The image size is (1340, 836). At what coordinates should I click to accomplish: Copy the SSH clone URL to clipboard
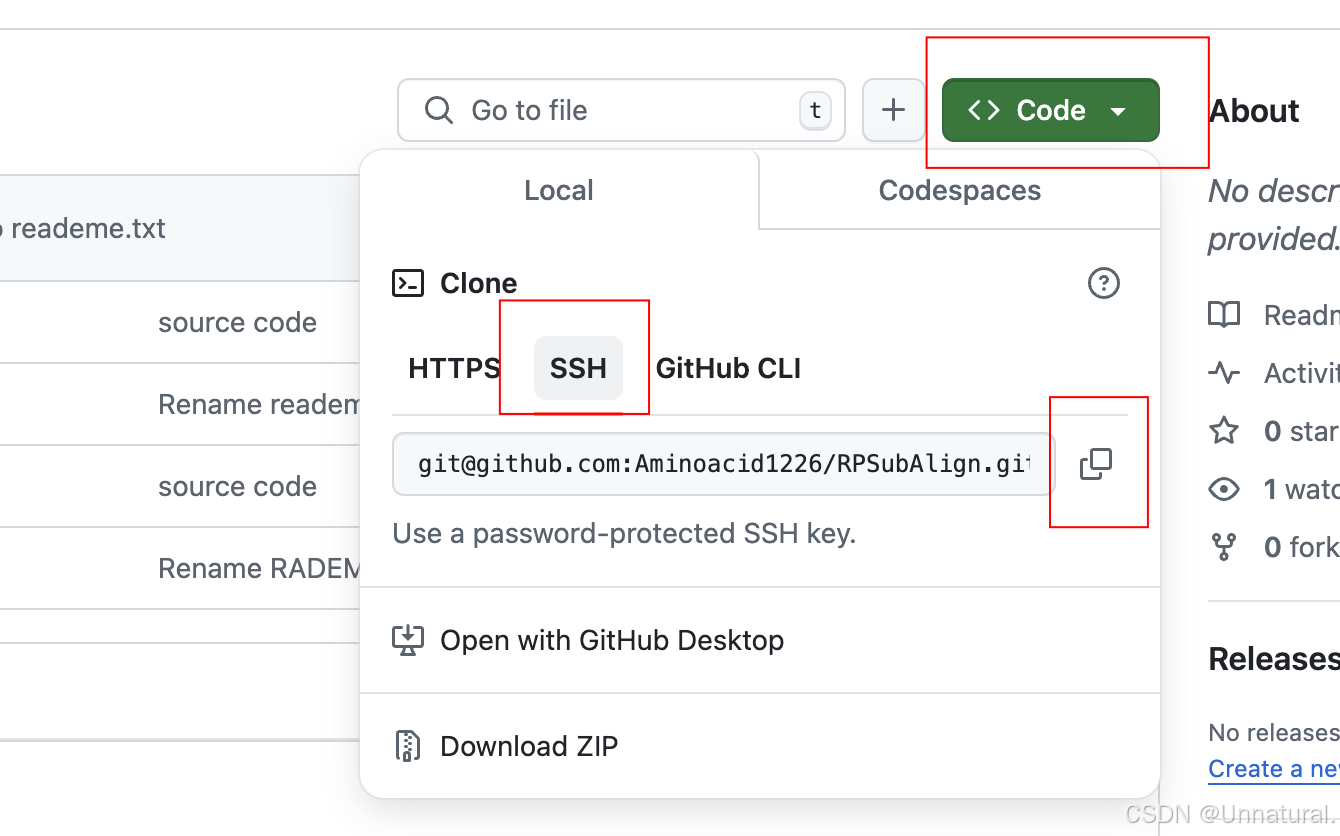pos(1096,464)
